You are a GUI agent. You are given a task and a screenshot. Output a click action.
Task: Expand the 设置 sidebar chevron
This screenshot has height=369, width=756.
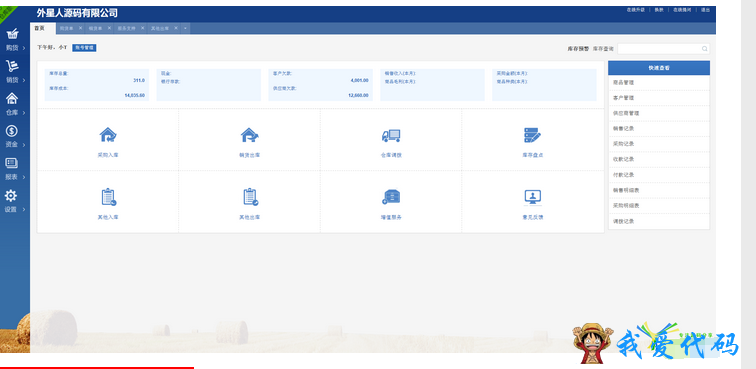pos(24,209)
